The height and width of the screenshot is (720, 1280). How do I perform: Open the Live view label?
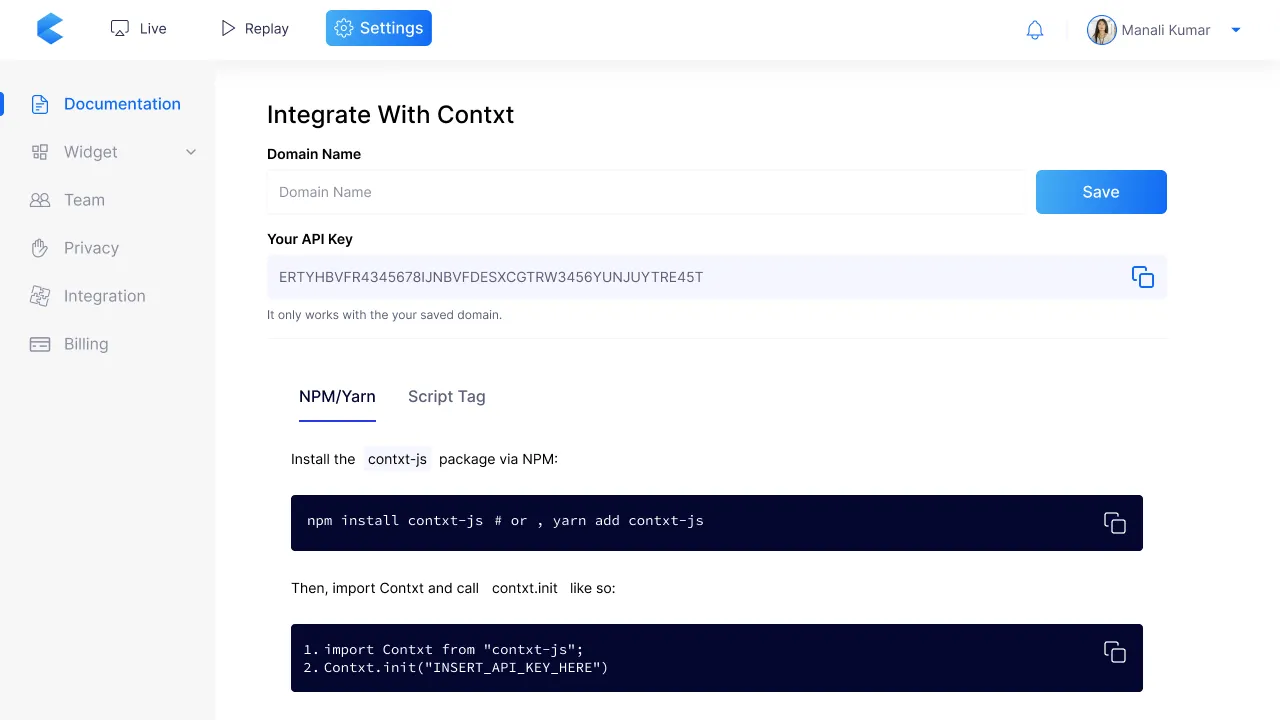click(x=153, y=28)
